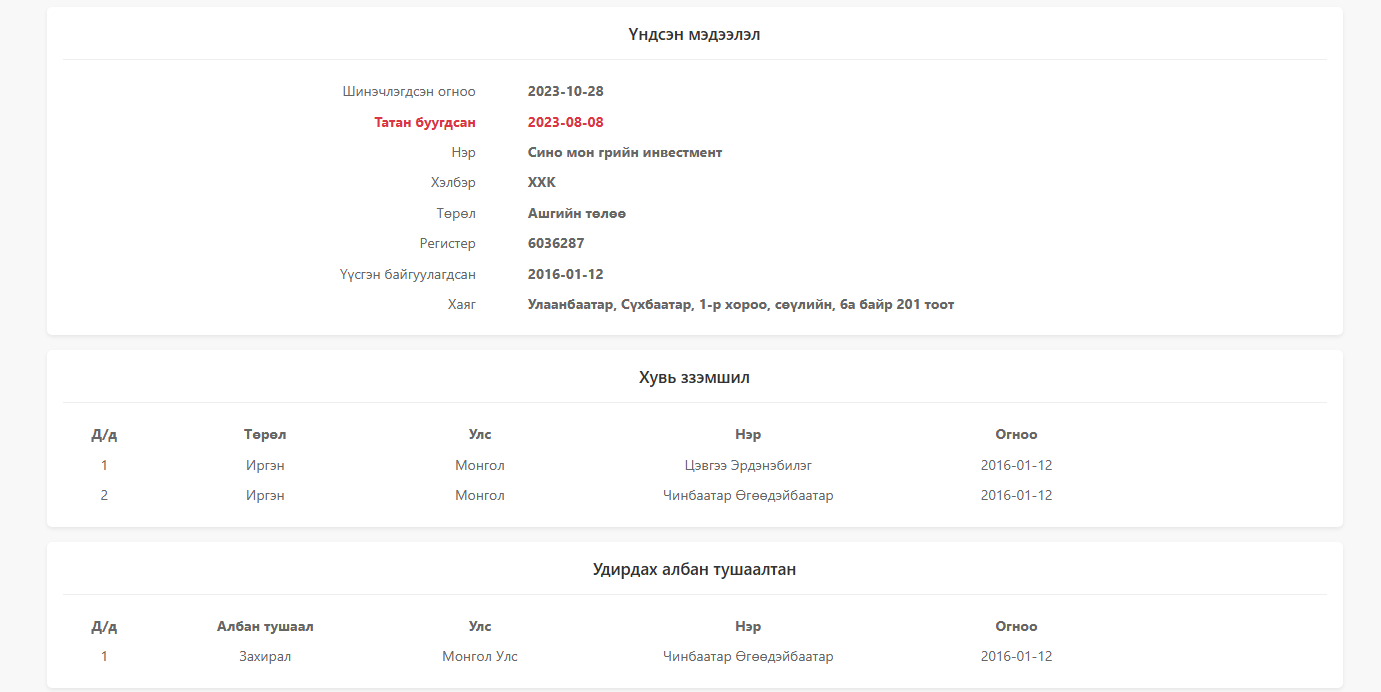Open Чинбаатар Өгөөдэйбаатар in the shareholder table

(748, 495)
